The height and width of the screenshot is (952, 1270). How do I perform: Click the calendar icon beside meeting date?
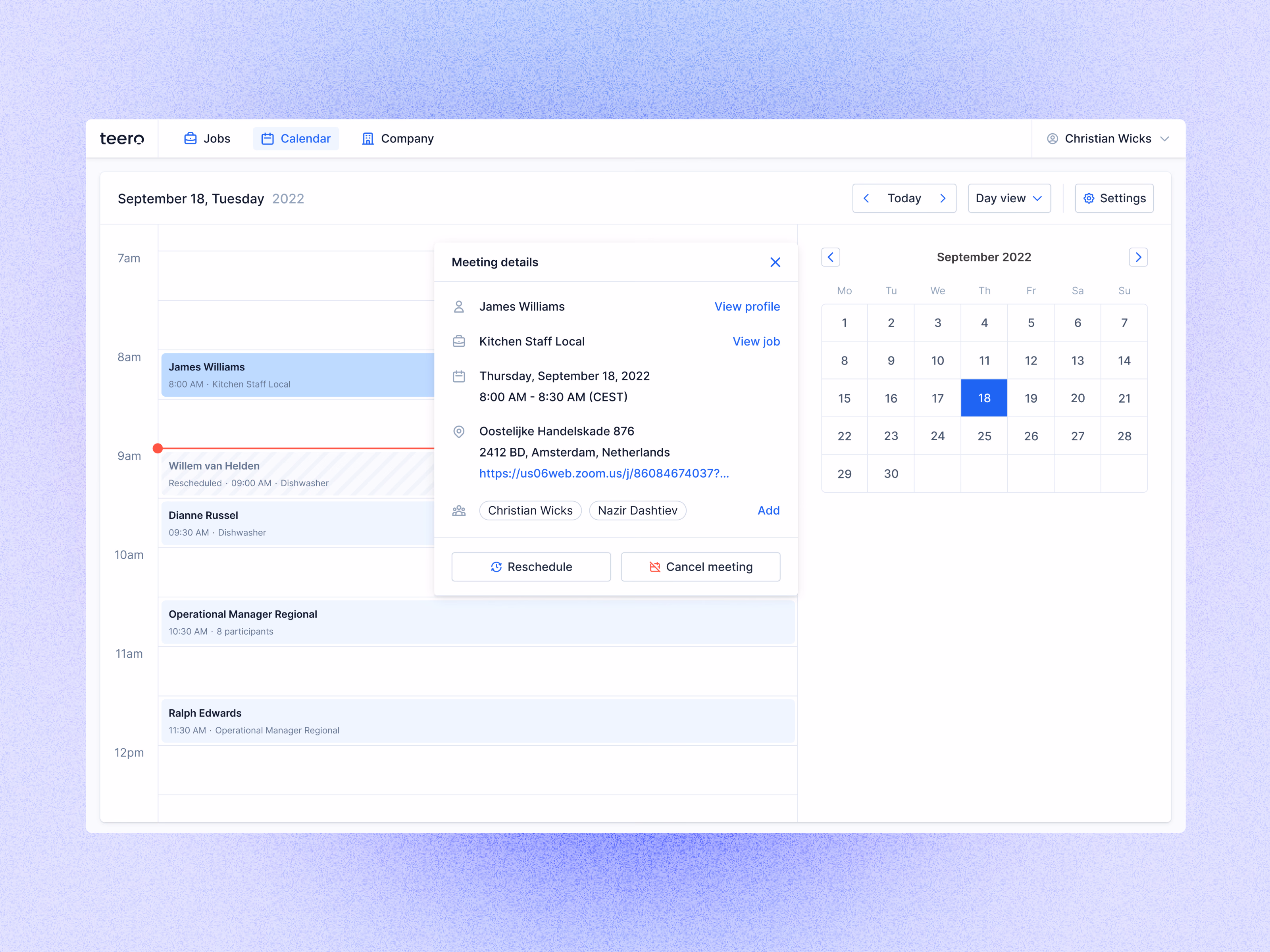coord(459,376)
